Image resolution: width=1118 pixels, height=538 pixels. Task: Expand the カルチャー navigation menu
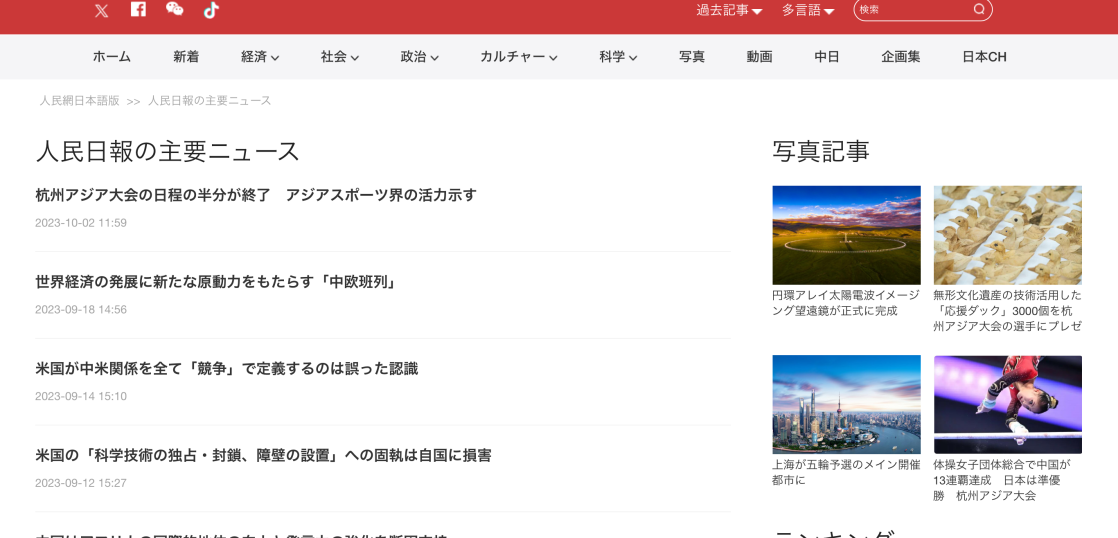pyautogui.click(x=518, y=57)
